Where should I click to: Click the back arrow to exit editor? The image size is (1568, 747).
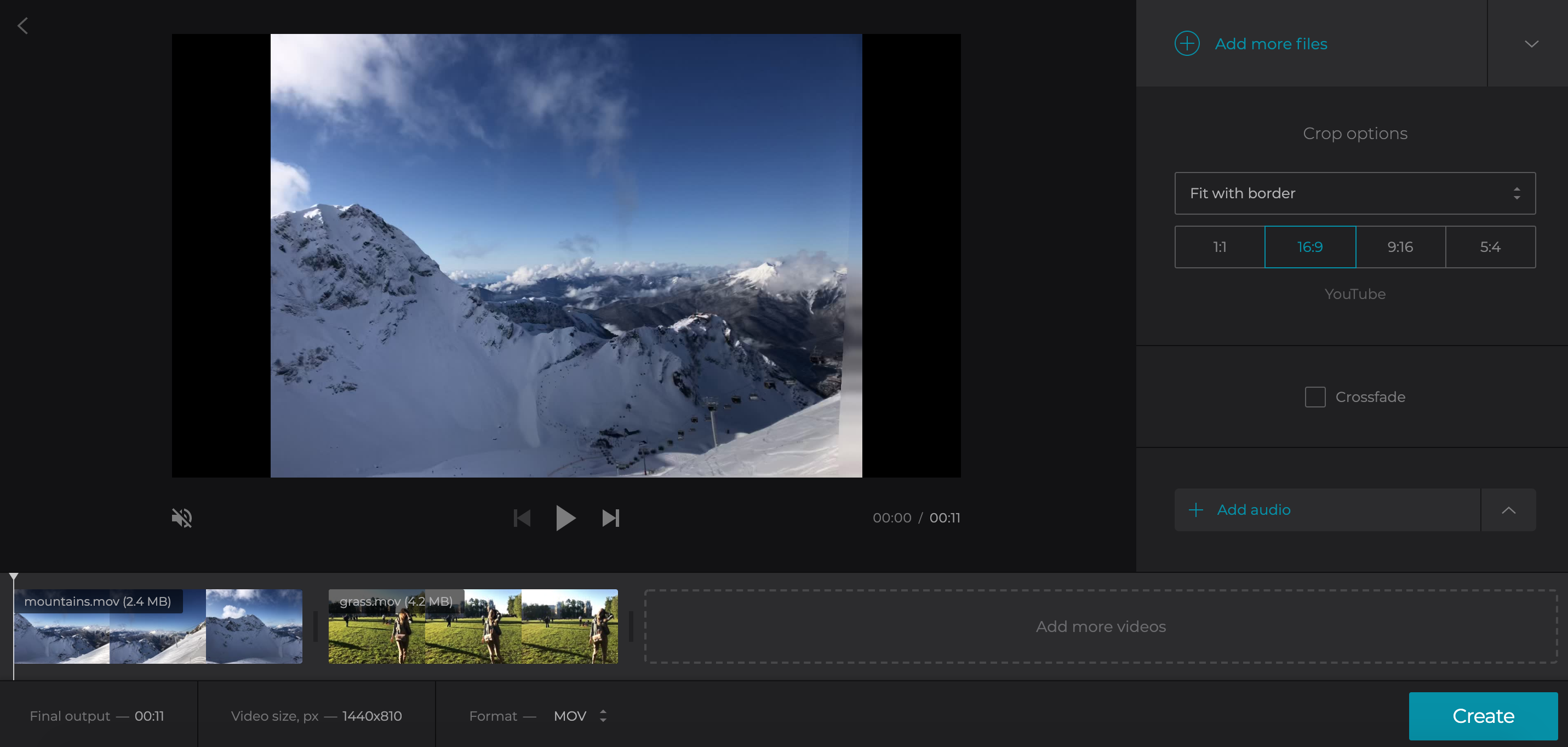pyautogui.click(x=23, y=26)
